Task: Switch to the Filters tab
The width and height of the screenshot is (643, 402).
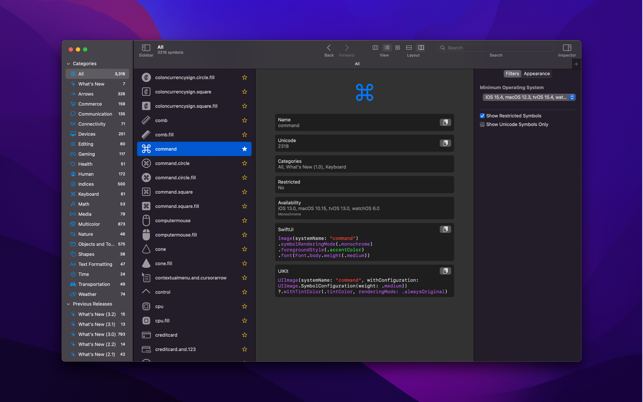Action: 512,74
